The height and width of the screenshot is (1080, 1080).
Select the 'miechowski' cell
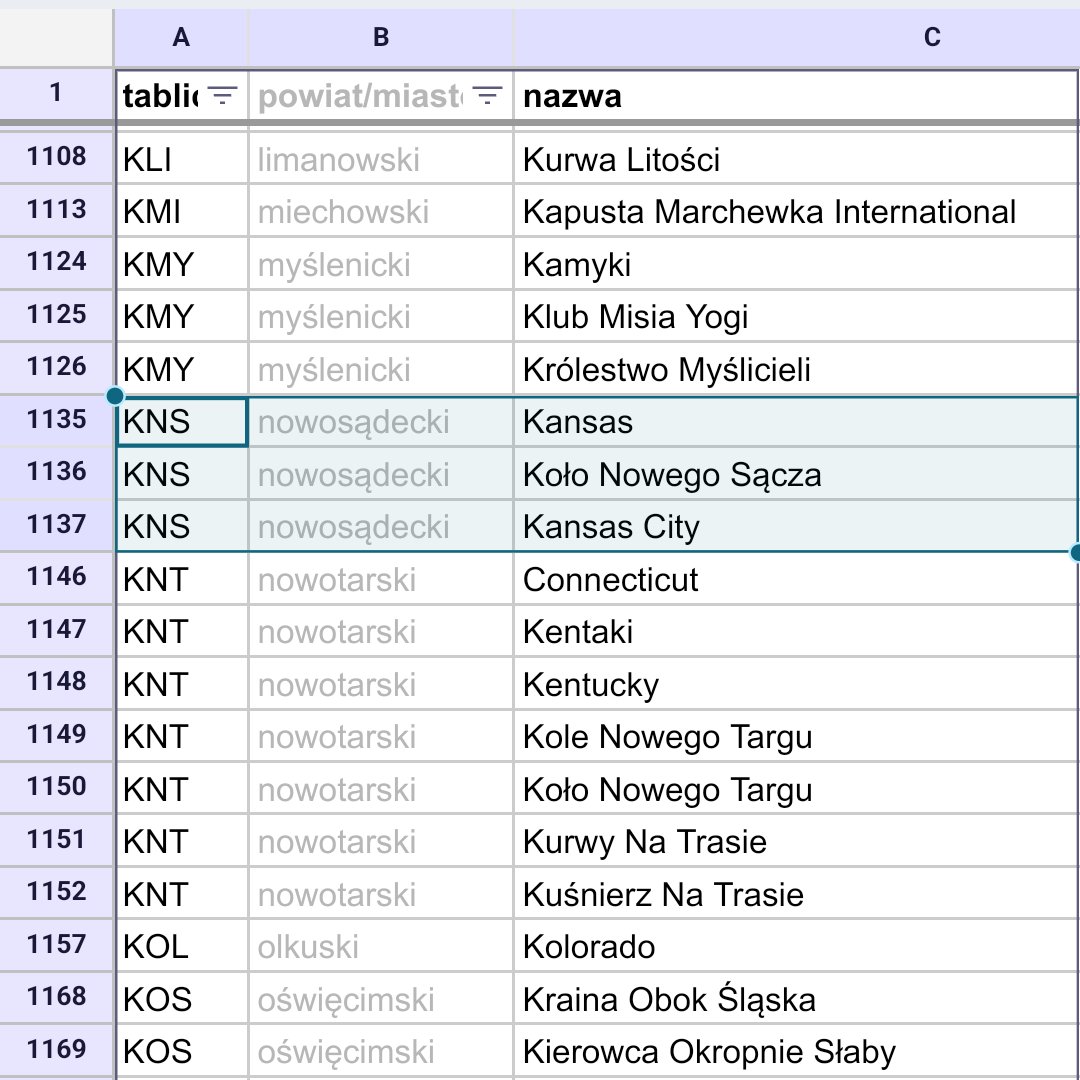tap(381, 211)
